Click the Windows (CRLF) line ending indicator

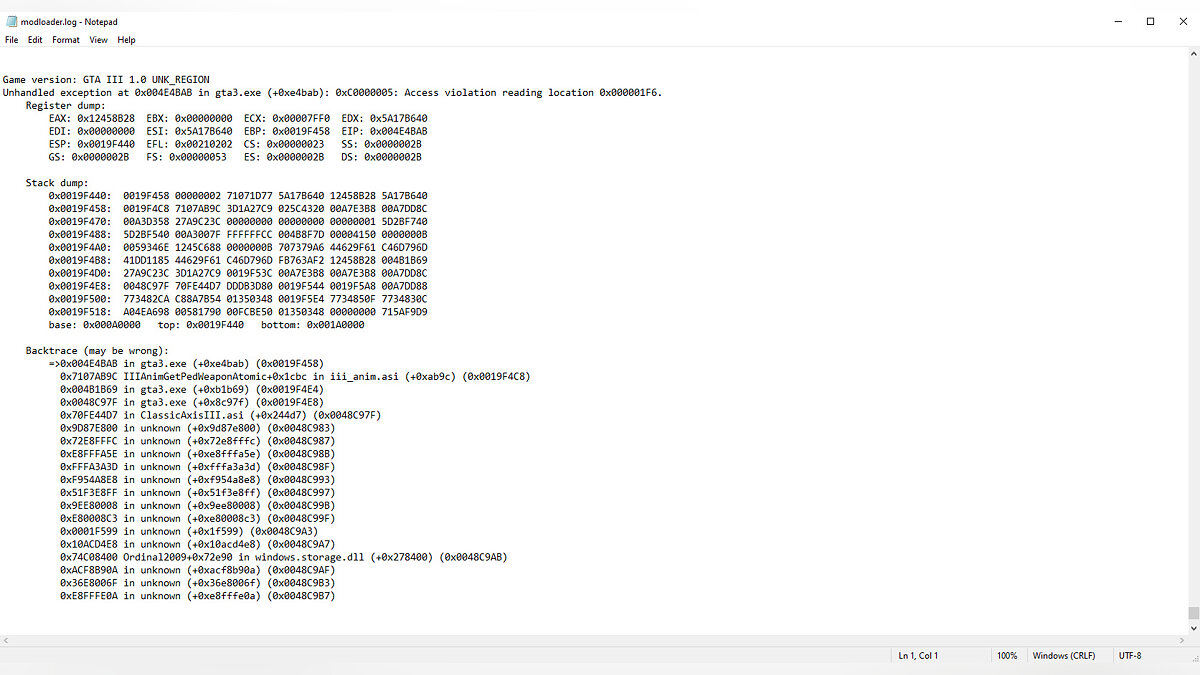coord(1064,656)
